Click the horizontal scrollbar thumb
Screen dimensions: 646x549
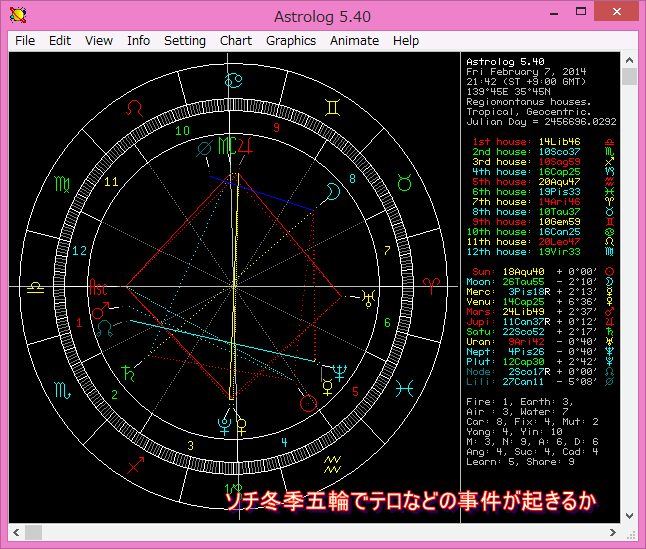[33, 533]
